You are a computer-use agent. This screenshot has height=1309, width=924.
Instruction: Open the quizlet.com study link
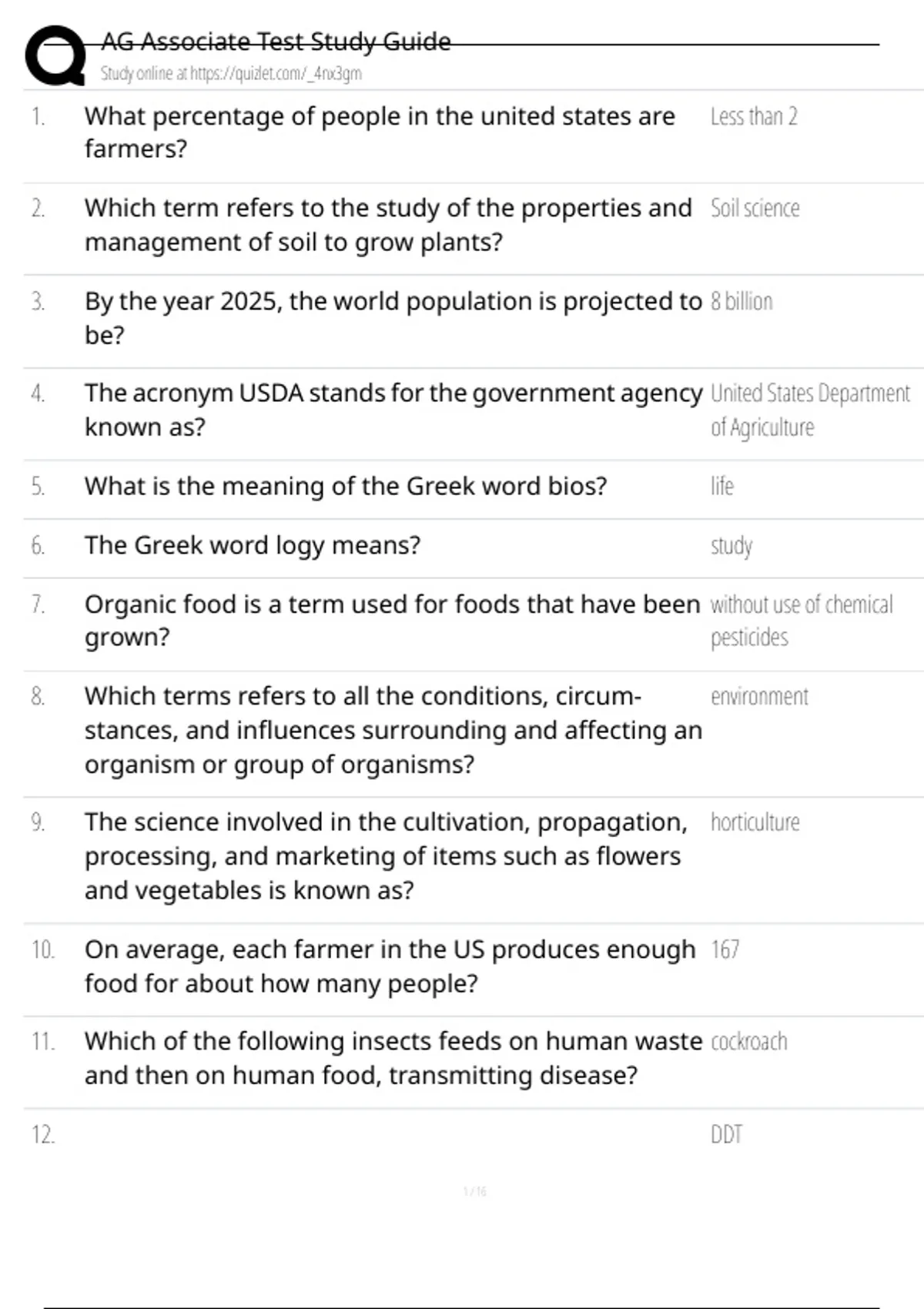(231, 74)
